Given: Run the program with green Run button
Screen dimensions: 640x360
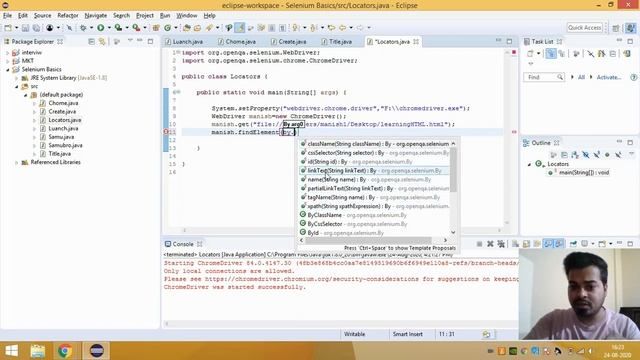Looking at the screenshot, I should point(100,28).
